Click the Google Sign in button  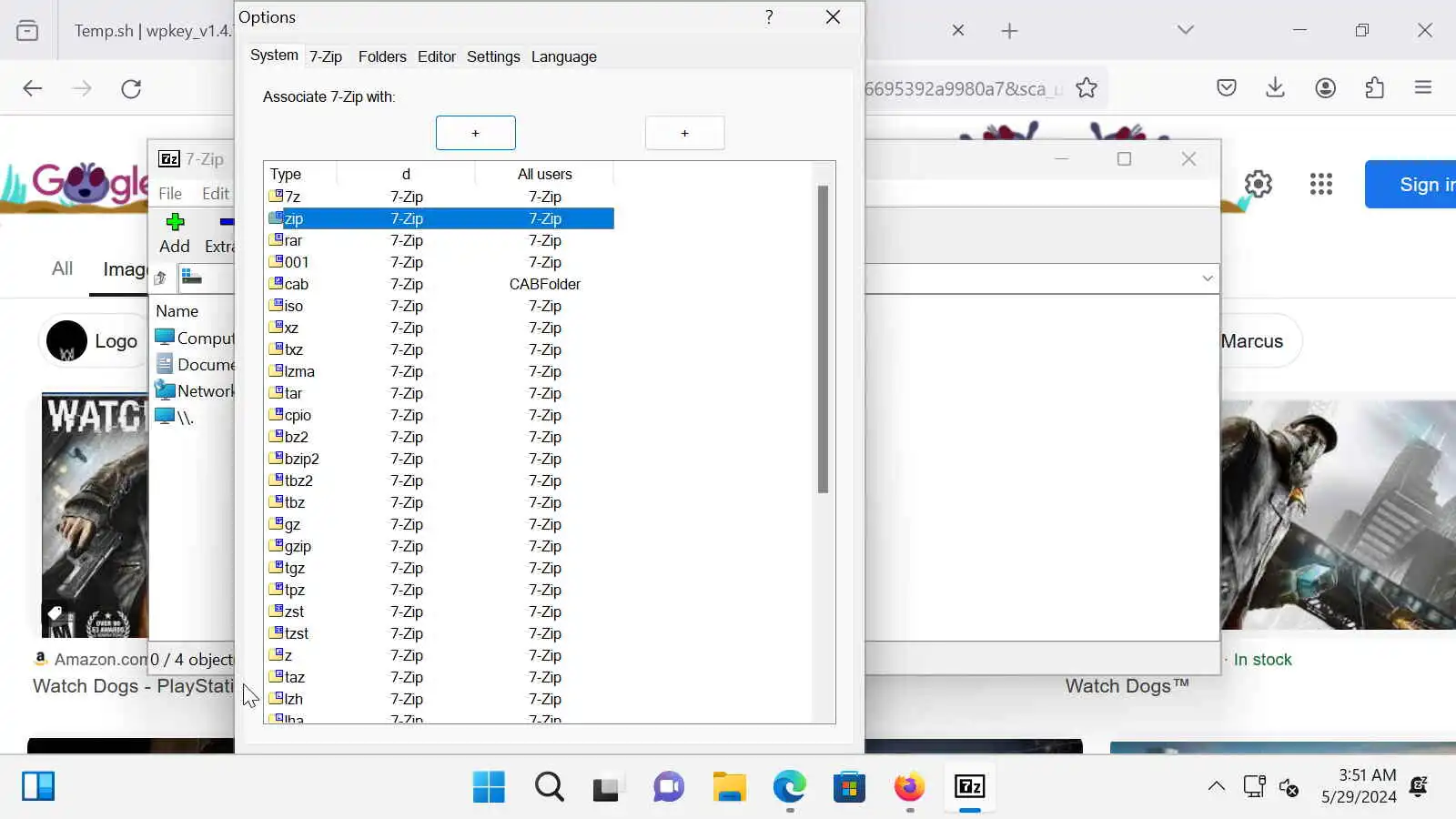[x=1411, y=184]
